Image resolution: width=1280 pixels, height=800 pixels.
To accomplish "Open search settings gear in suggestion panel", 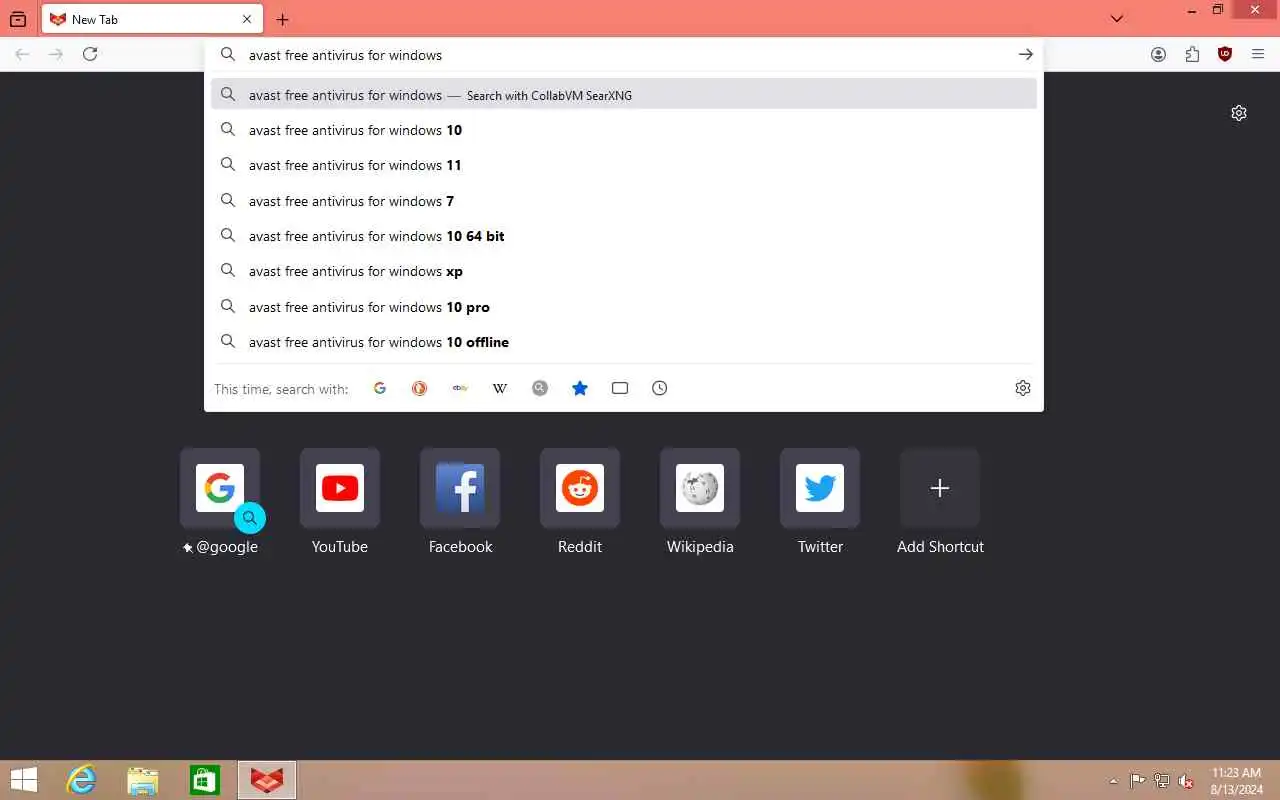I will [x=1023, y=388].
